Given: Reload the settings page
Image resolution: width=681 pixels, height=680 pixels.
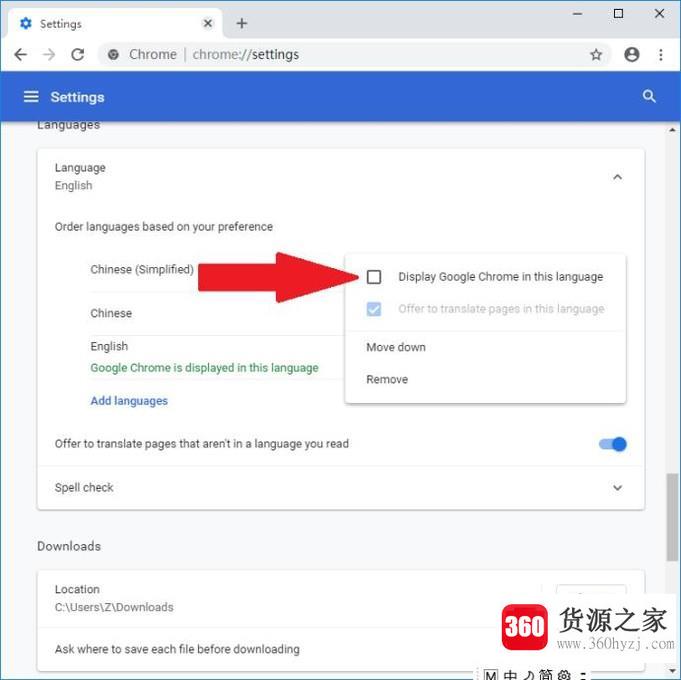Looking at the screenshot, I should [x=78, y=55].
